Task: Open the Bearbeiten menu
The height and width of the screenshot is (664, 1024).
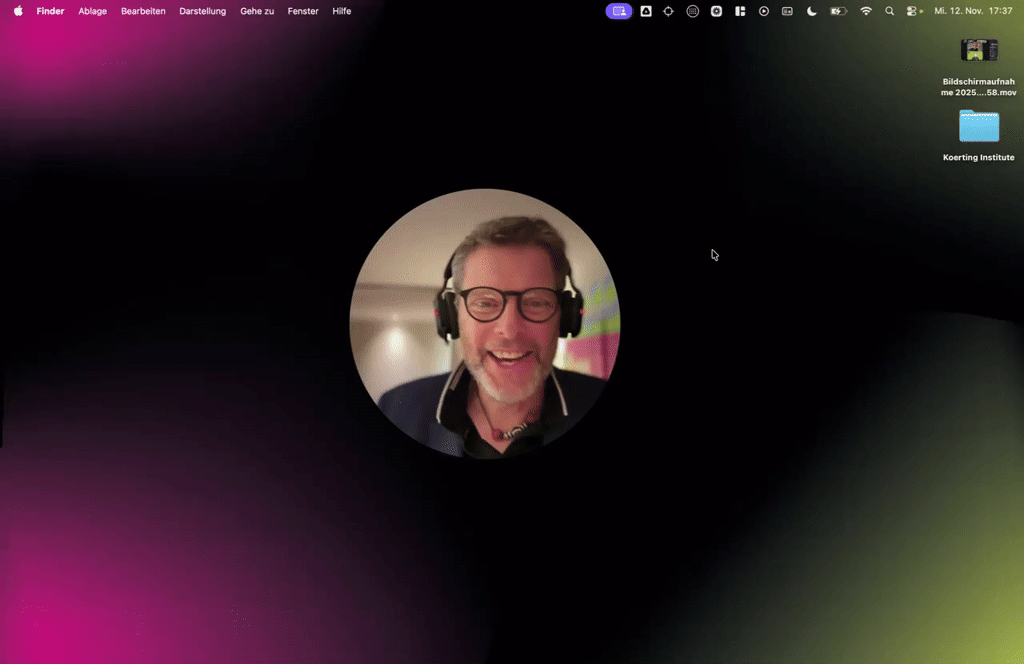Action: click(143, 11)
